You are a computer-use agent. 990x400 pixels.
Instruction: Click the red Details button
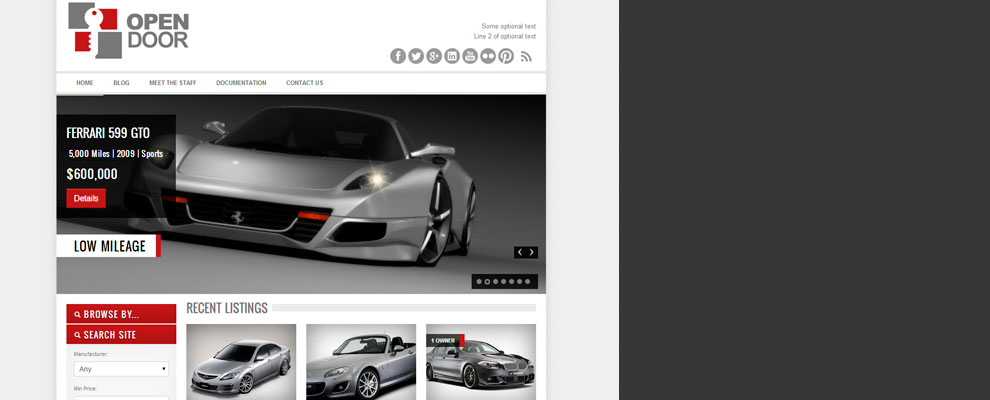pos(86,198)
